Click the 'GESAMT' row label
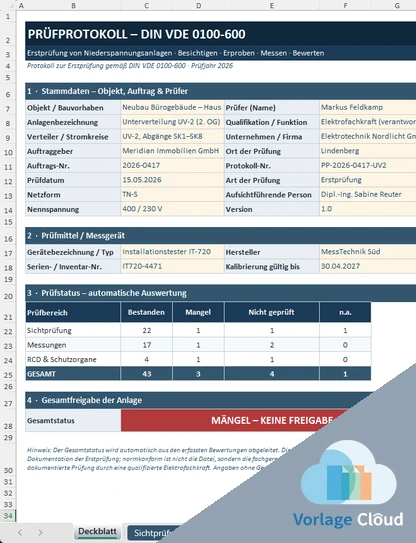This screenshot has height=543, width=416. click(73, 374)
